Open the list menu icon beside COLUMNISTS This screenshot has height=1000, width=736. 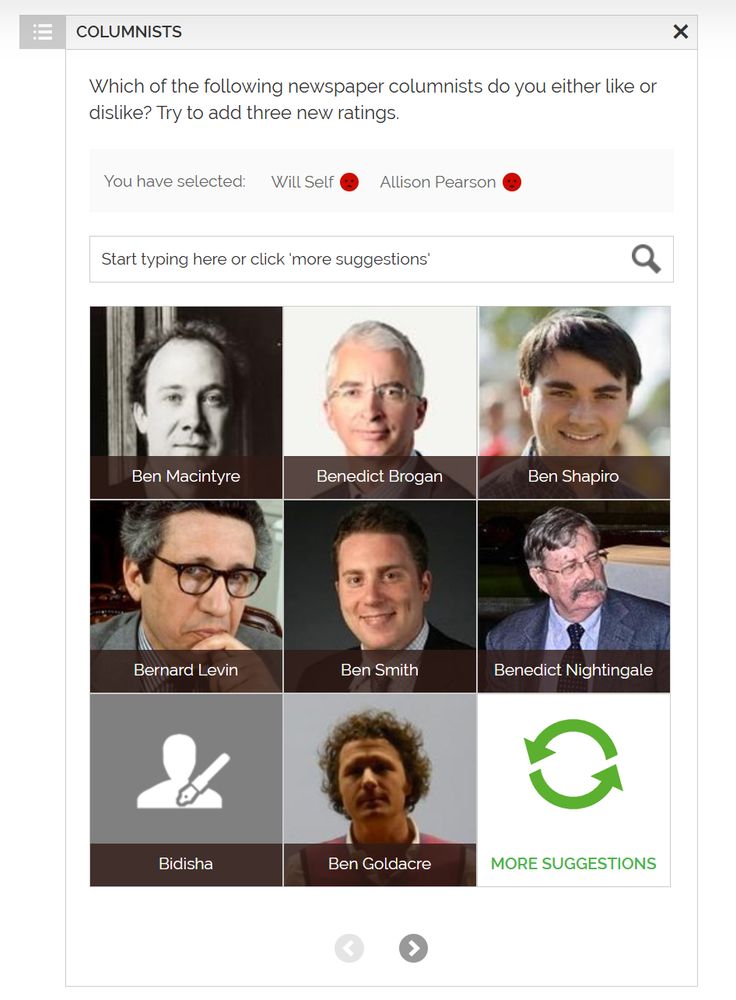pyautogui.click(x=42, y=32)
